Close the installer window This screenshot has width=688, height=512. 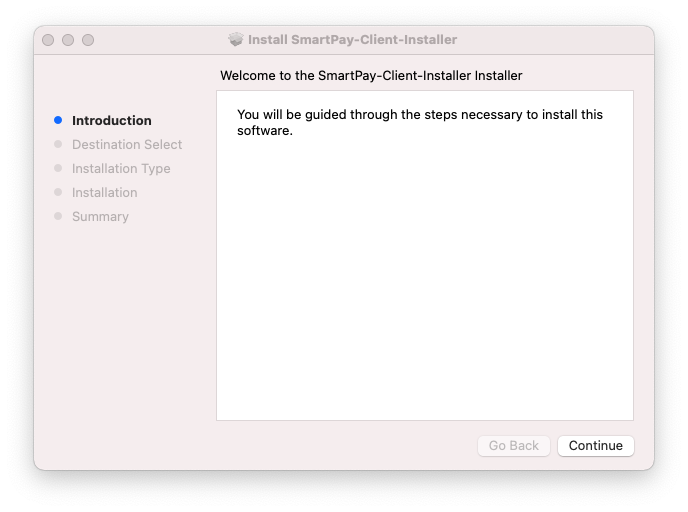(x=48, y=40)
